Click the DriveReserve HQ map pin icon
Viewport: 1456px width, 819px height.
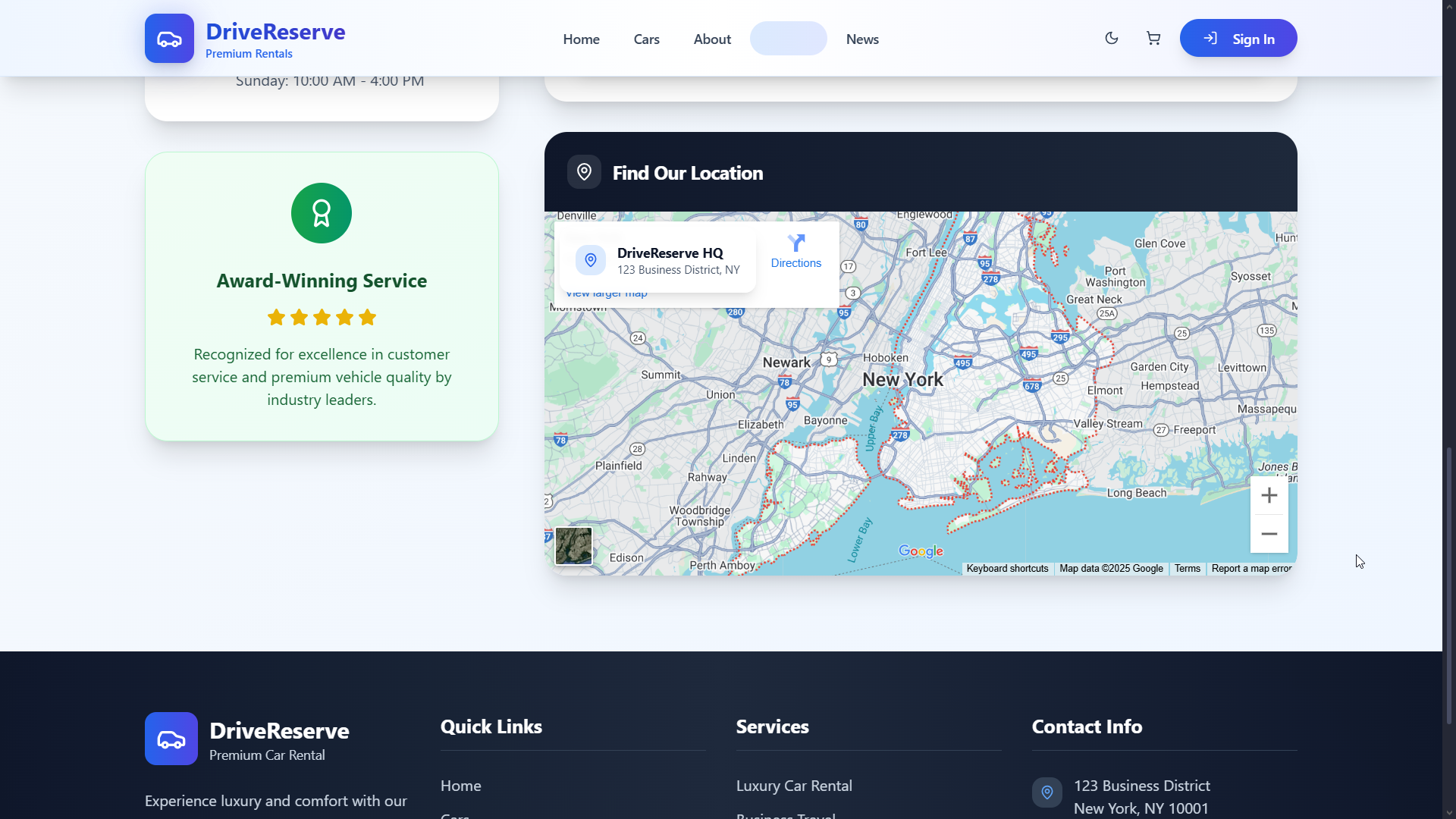590,260
